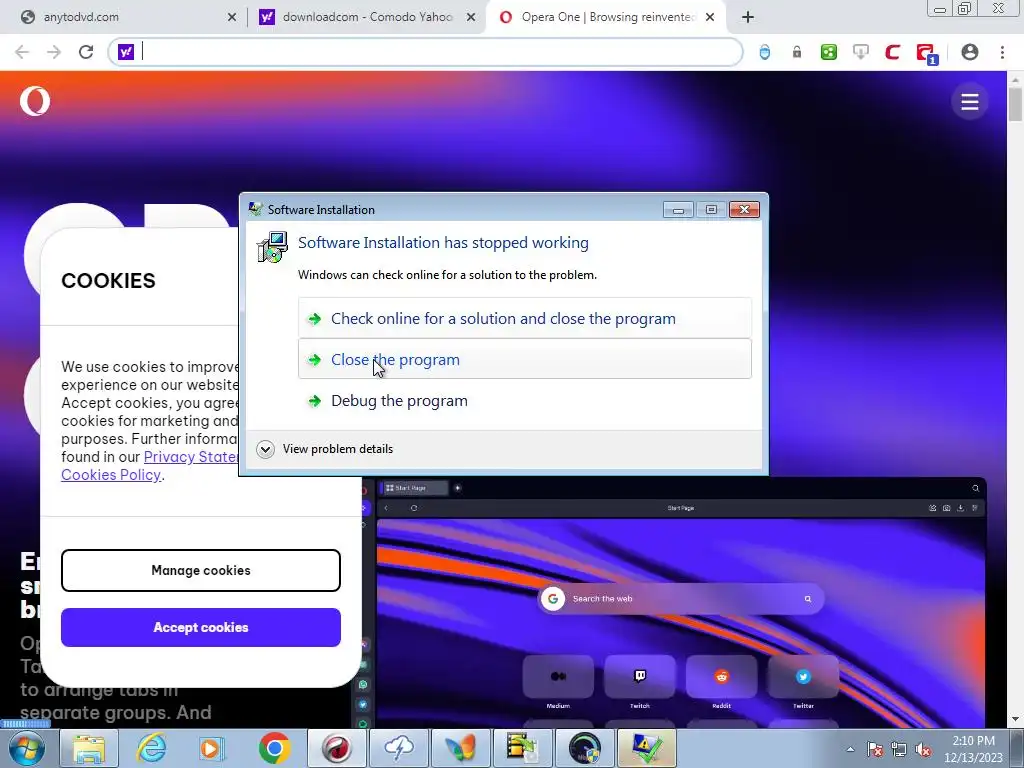Reload the current page
The width and height of the screenshot is (1024, 768).
86,52
